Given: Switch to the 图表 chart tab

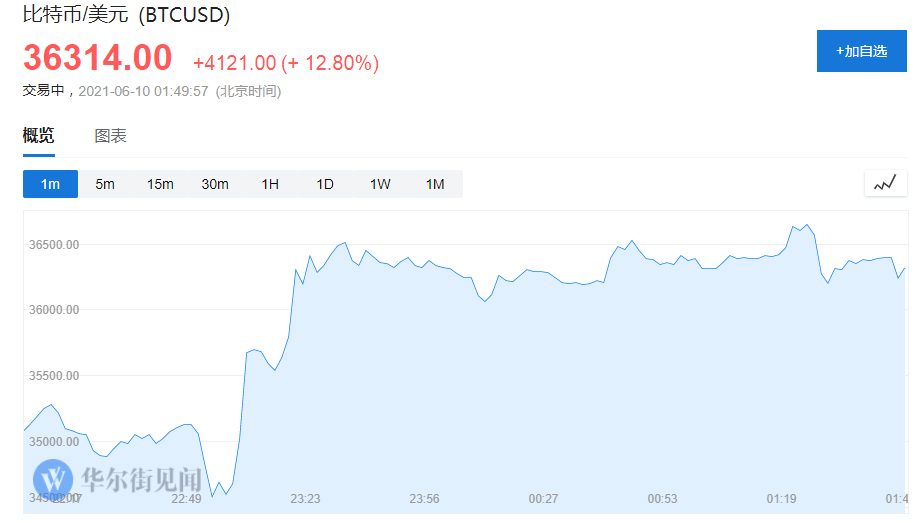Looking at the screenshot, I should 110,136.
